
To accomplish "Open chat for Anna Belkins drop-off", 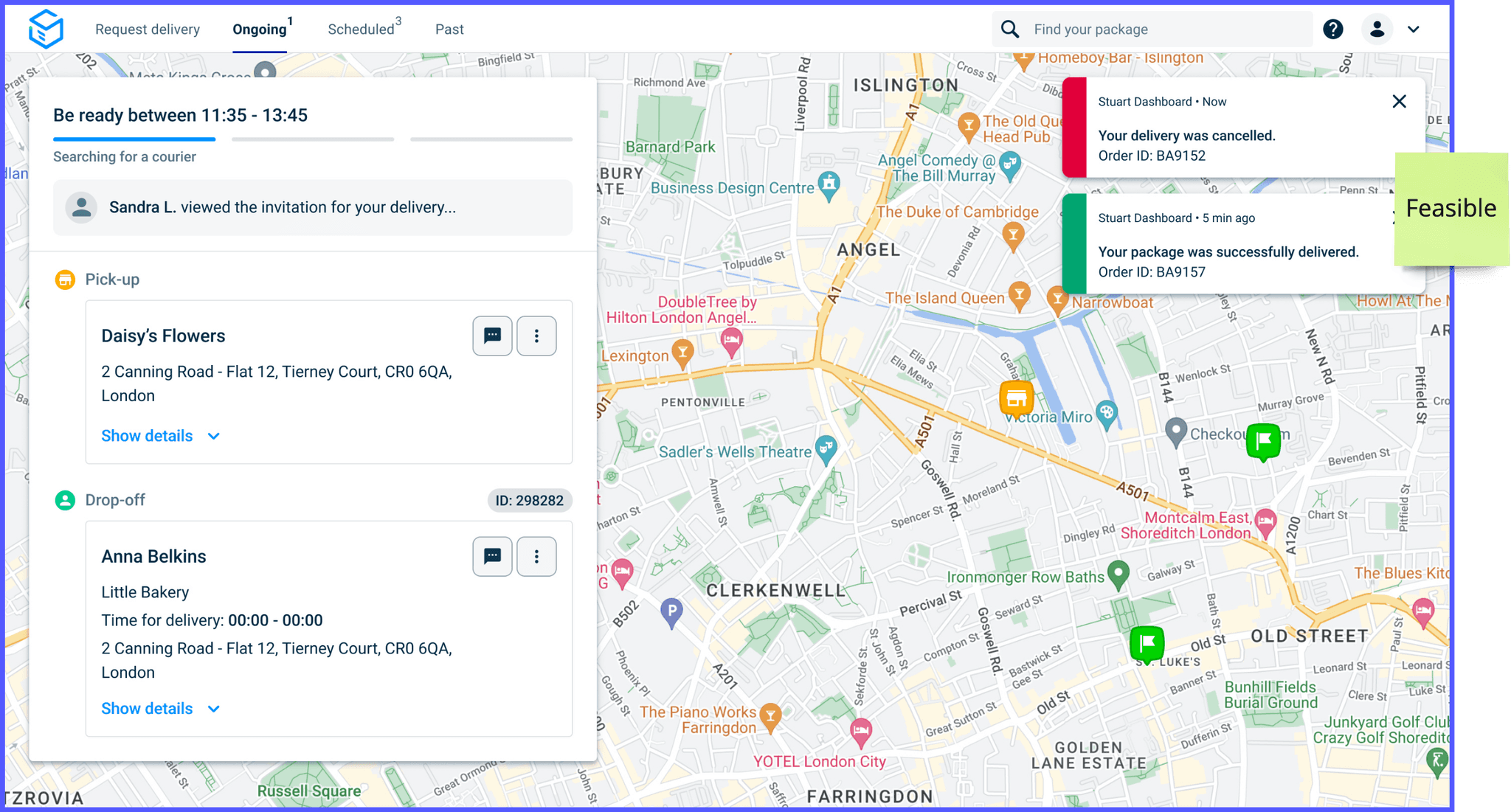I will (492, 557).
